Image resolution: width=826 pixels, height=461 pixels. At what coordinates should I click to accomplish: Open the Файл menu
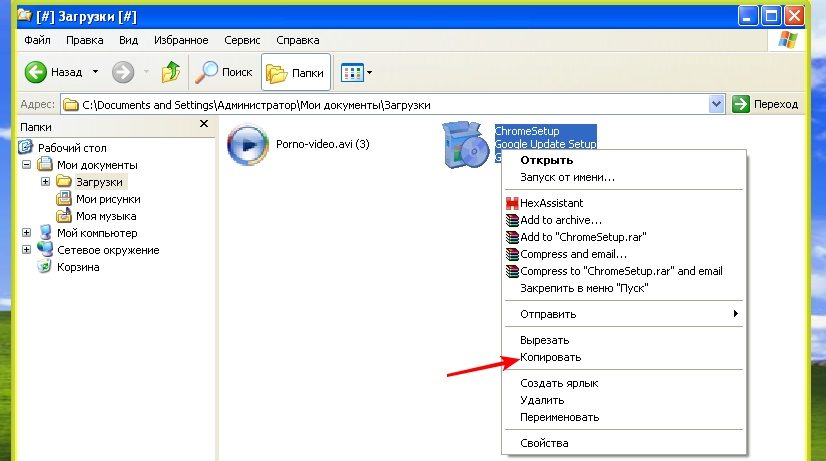pos(37,40)
